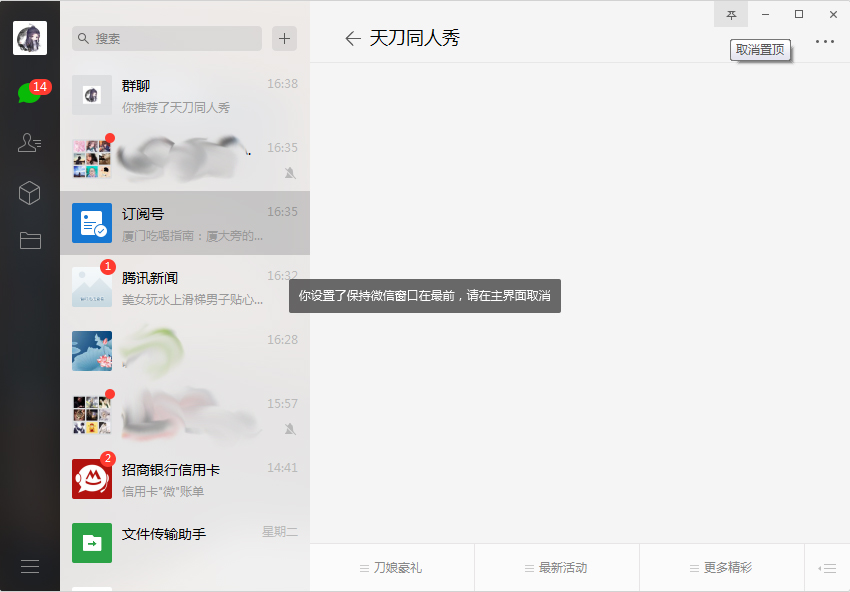Toggle the keep-window-on-top pin icon
The image size is (850, 592).
733,14
